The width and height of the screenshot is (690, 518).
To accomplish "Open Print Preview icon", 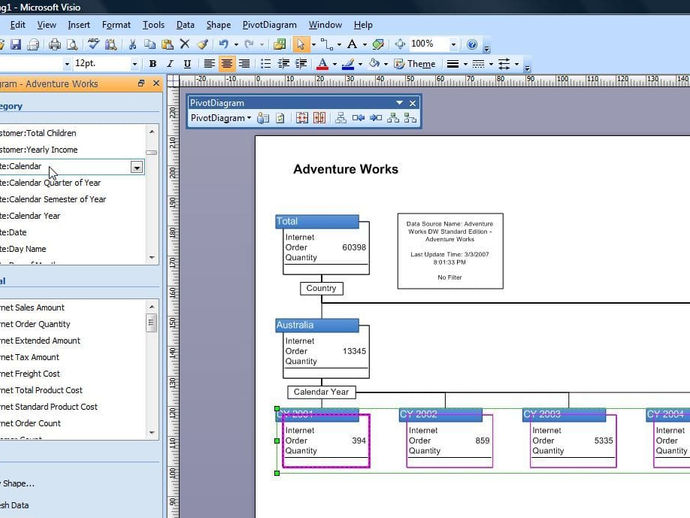I will tap(72, 44).
